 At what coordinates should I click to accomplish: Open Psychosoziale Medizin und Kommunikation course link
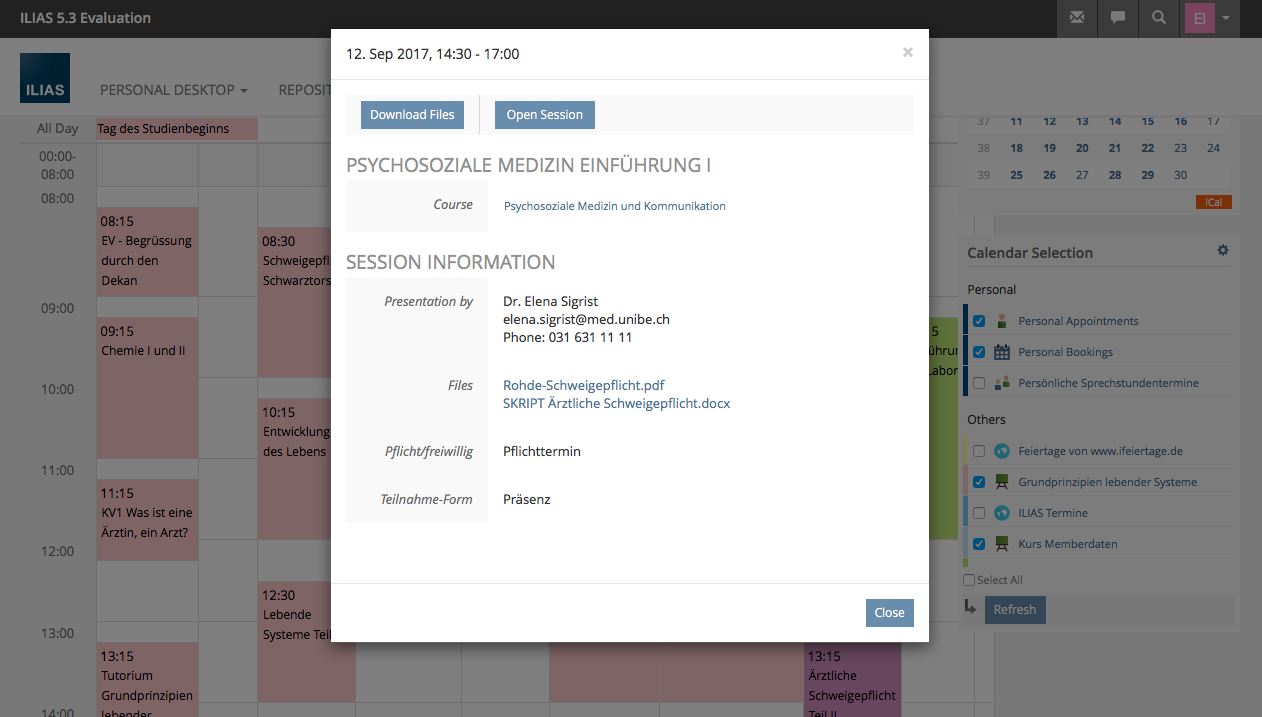coord(614,206)
